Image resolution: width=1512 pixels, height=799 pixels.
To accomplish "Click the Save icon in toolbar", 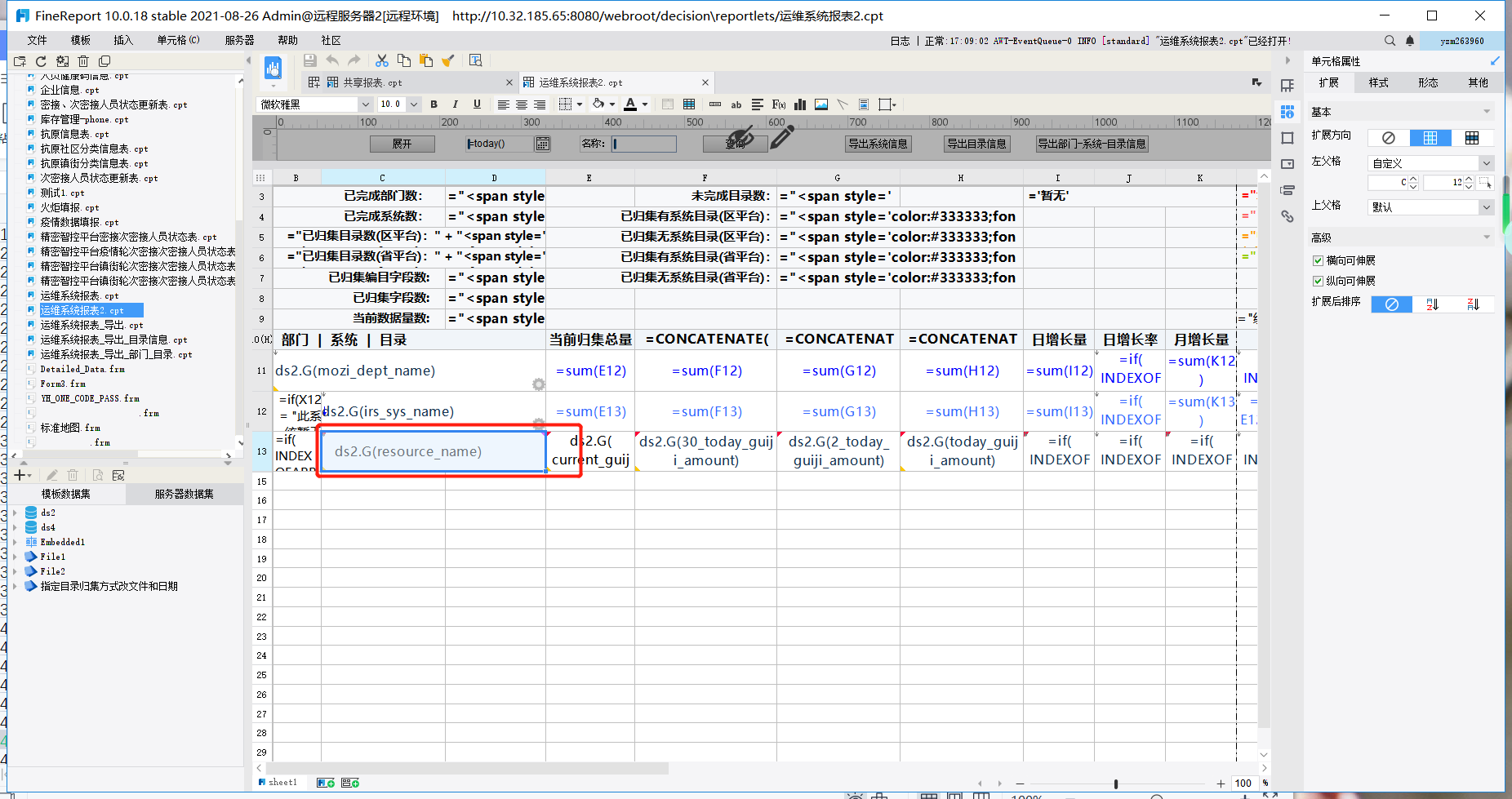I will [309, 60].
